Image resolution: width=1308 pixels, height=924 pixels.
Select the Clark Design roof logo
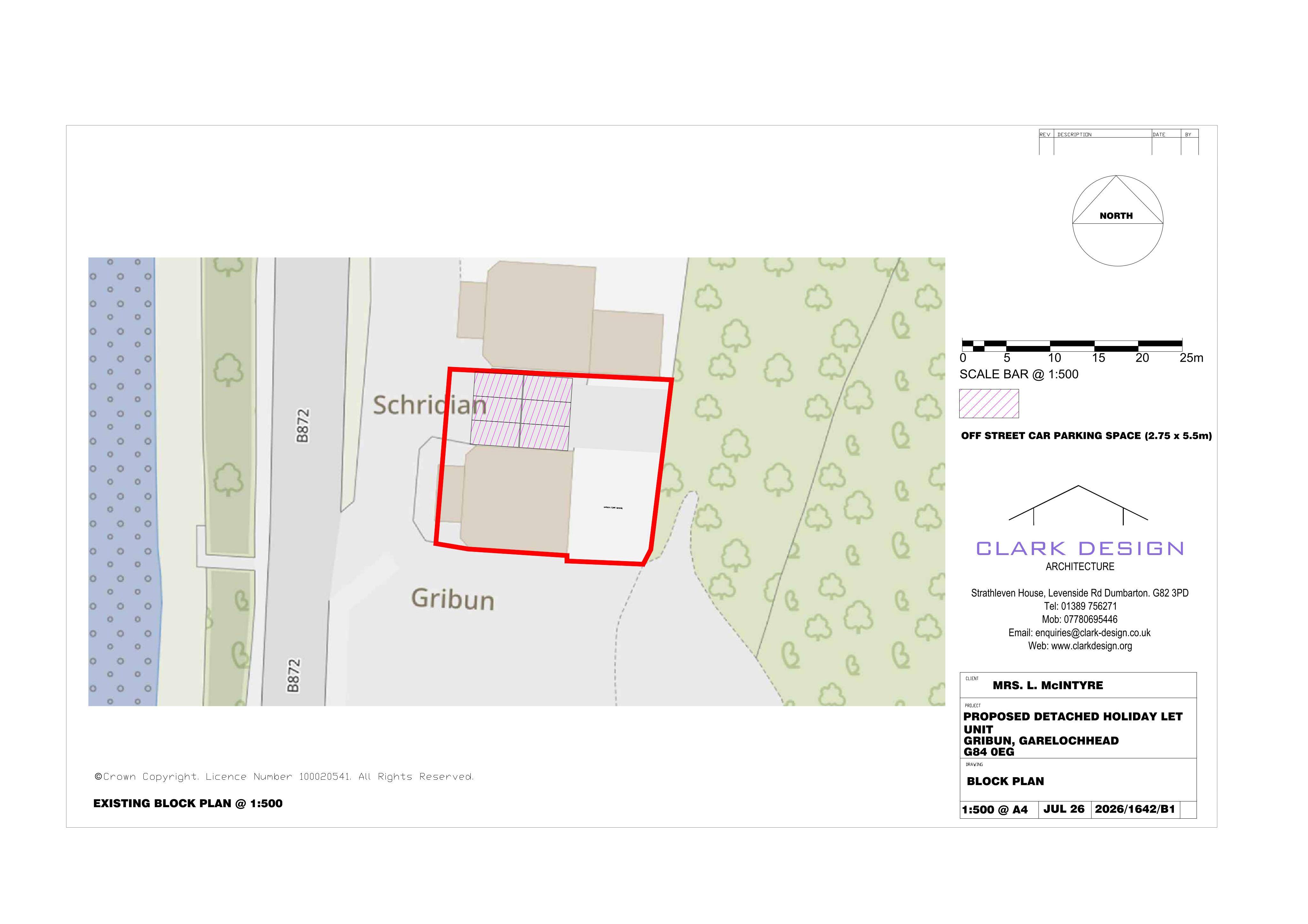coord(1078,505)
